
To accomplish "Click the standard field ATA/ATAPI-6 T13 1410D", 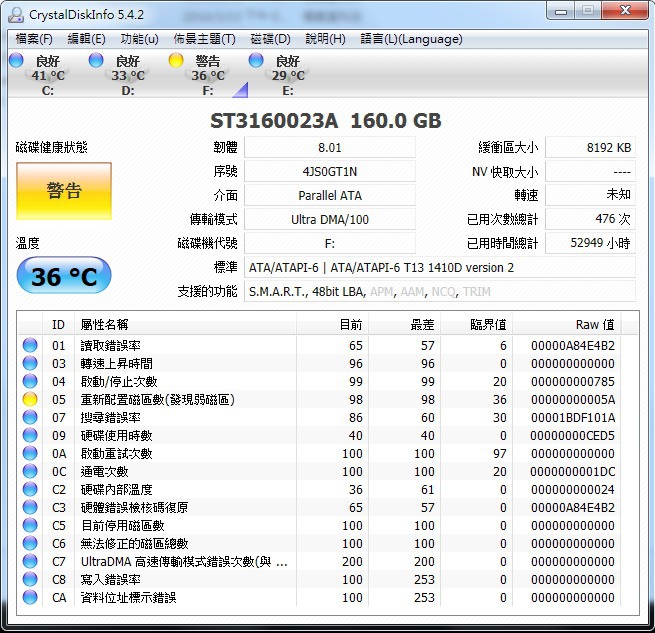I will (439, 267).
